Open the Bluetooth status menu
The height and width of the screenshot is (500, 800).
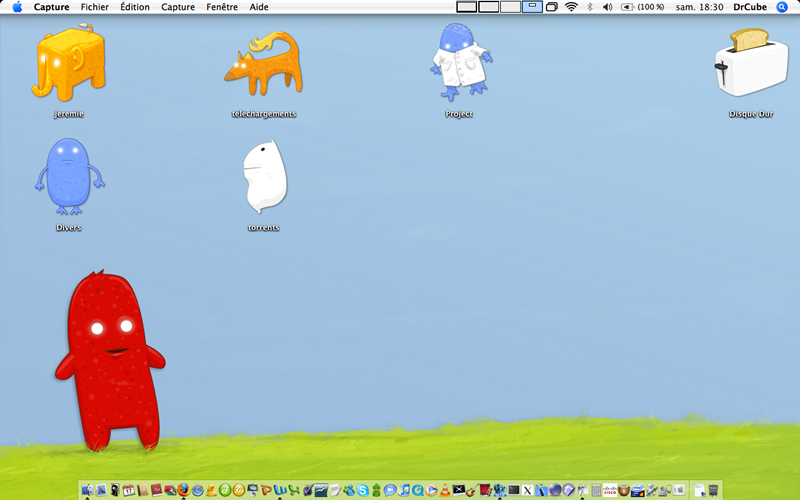590,7
